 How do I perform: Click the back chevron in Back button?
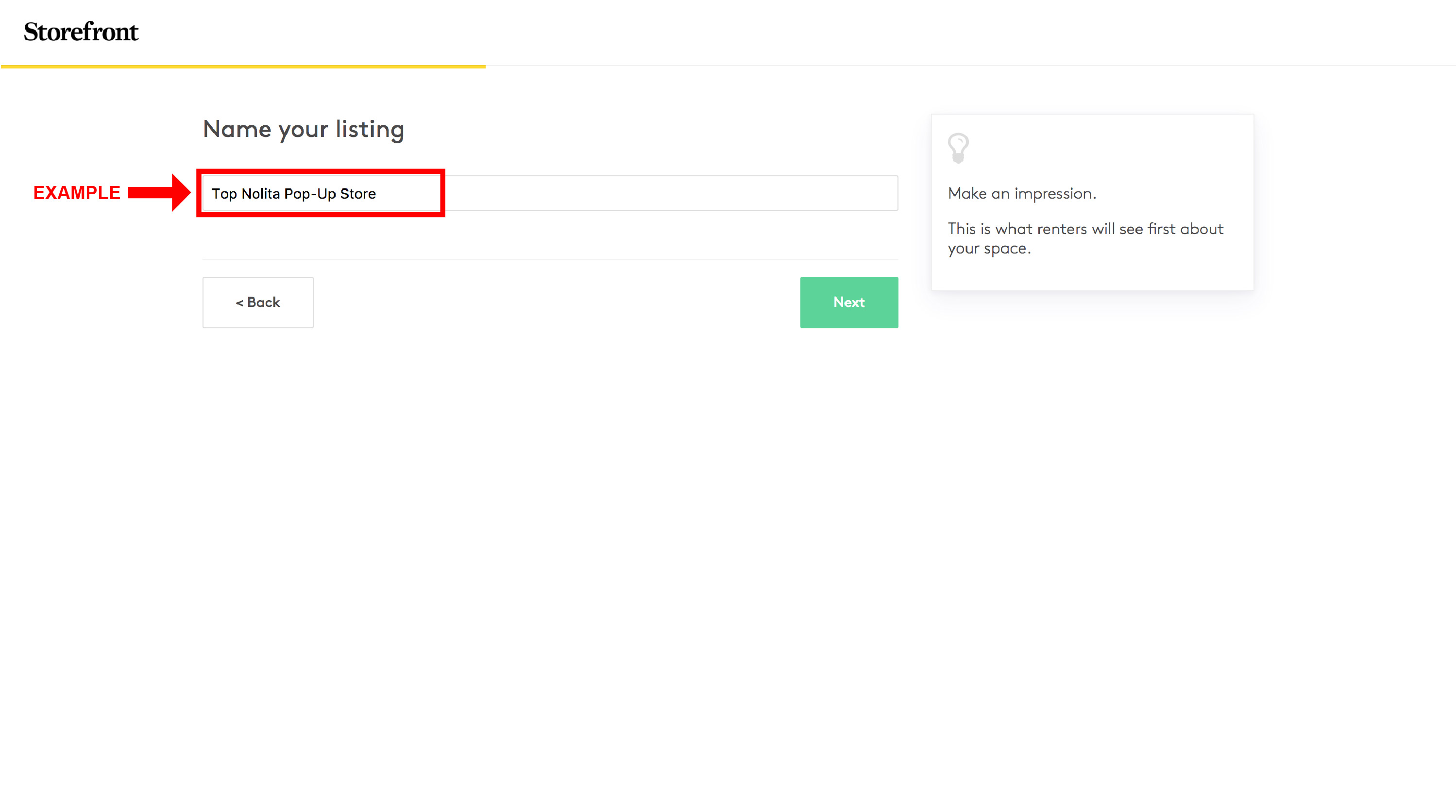point(239,303)
